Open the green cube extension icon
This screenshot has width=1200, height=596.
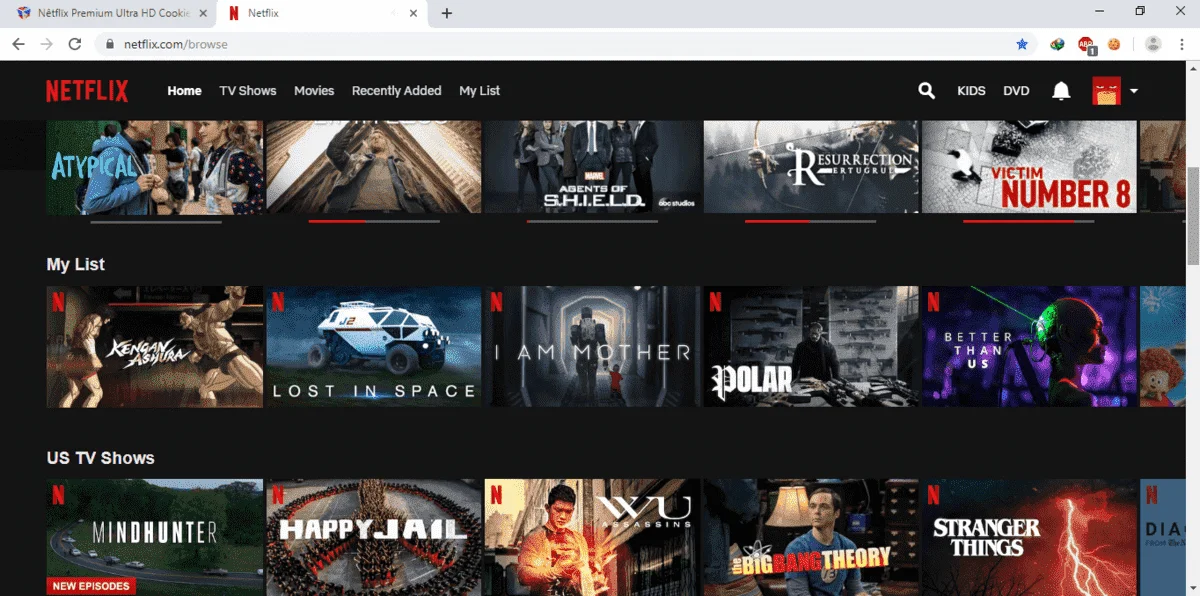[1057, 44]
